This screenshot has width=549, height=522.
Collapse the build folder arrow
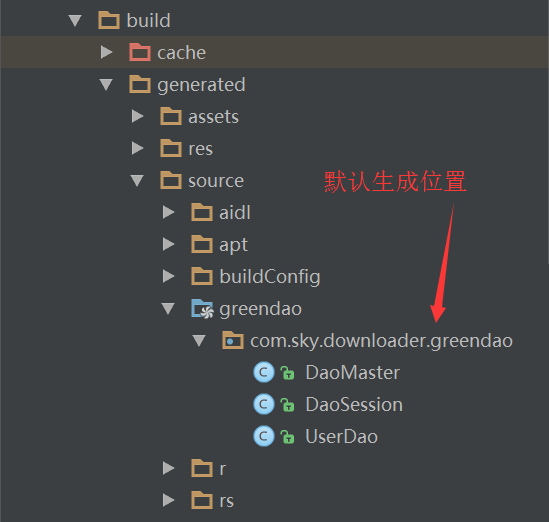(x=75, y=20)
